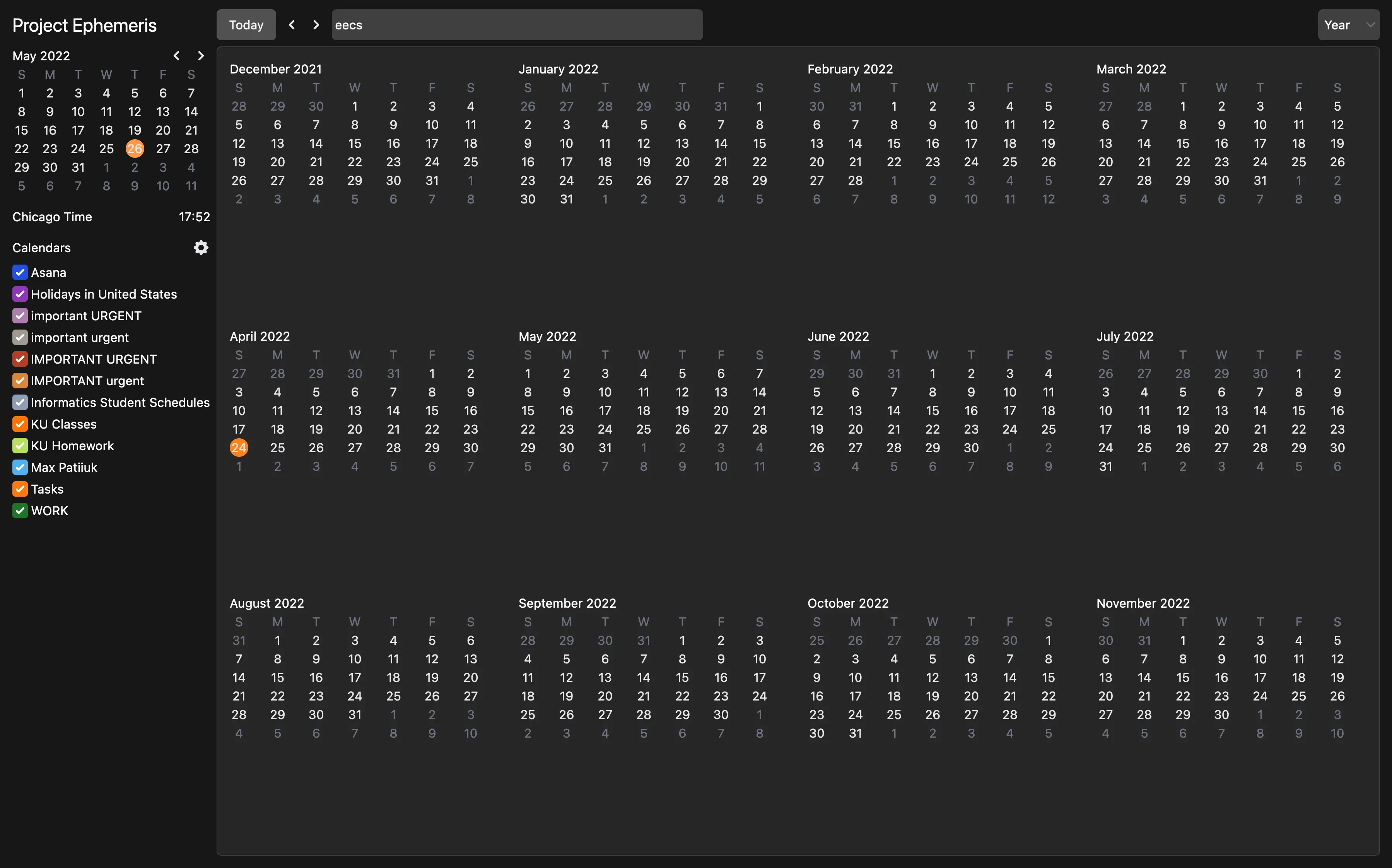Screen dimensions: 1392x868
Task: Disable the KU Homework calendar checkbox
Action: (x=20, y=446)
